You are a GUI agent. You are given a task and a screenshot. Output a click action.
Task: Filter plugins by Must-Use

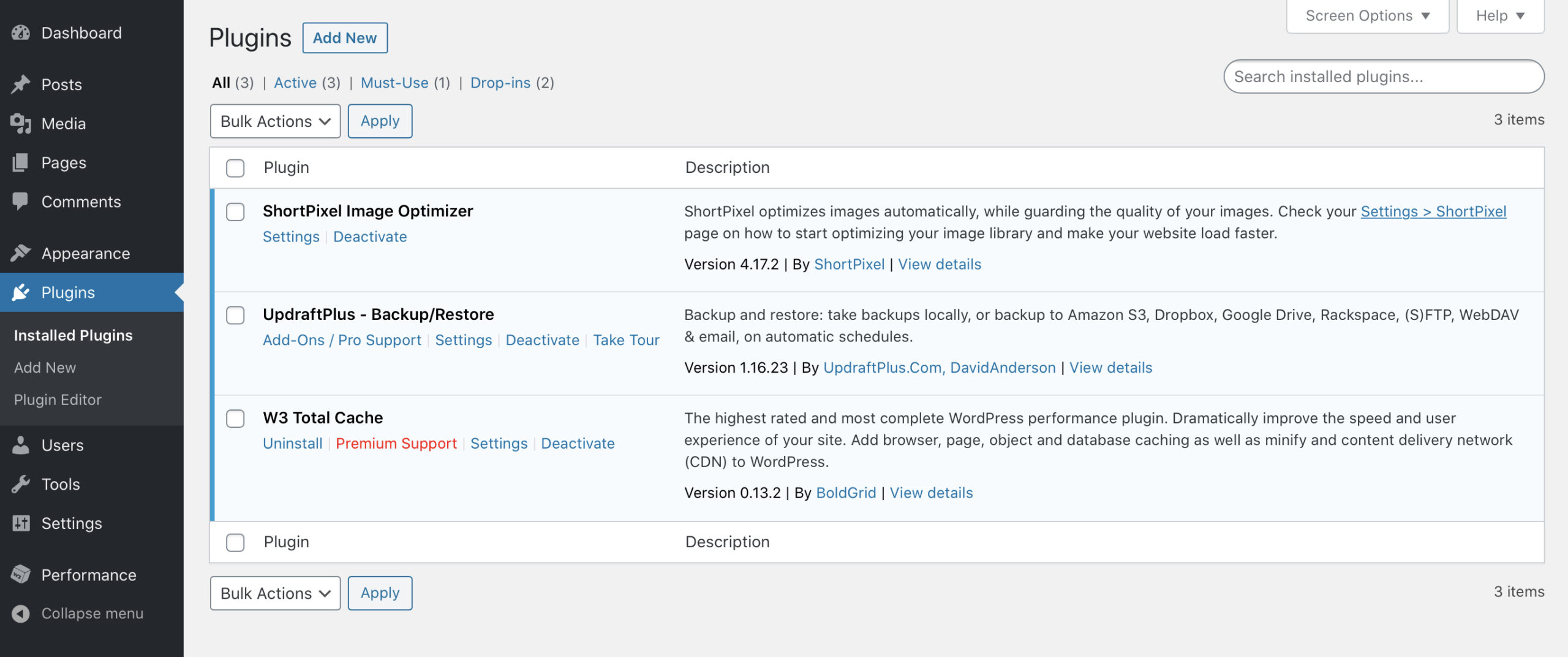pos(394,83)
